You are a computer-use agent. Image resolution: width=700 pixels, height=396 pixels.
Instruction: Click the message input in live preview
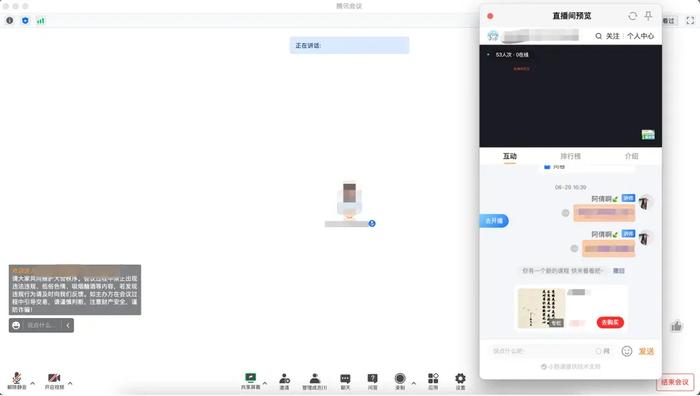[540, 351]
